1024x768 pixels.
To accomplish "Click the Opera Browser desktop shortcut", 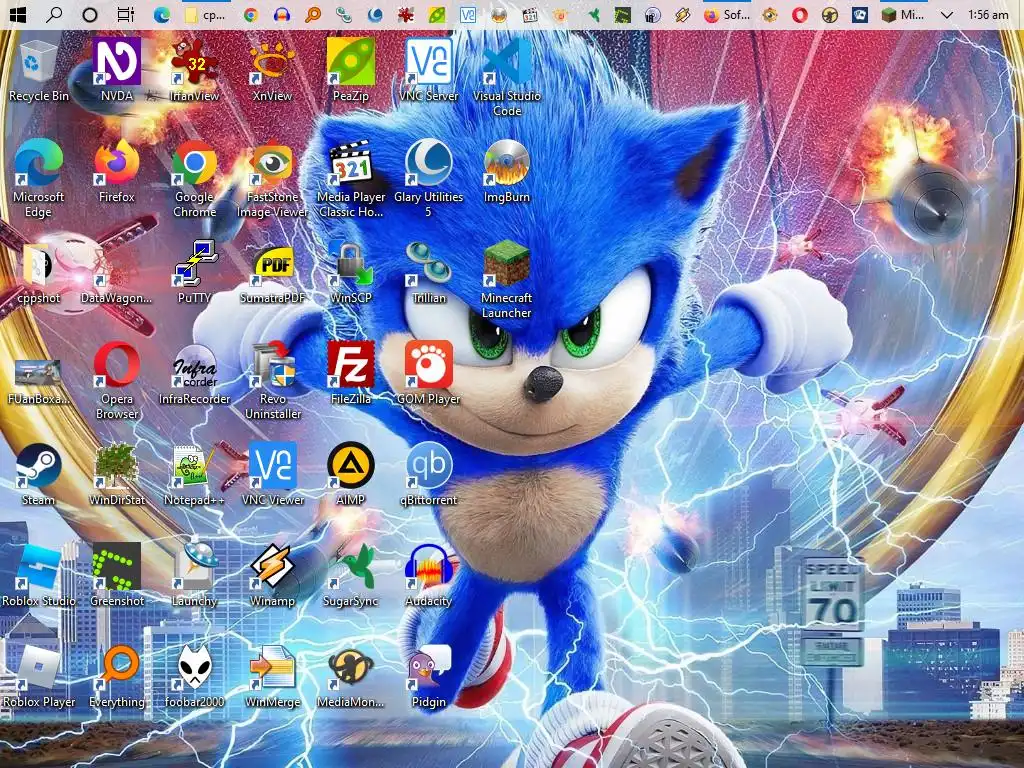I will pyautogui.click(x=117, y=380).
